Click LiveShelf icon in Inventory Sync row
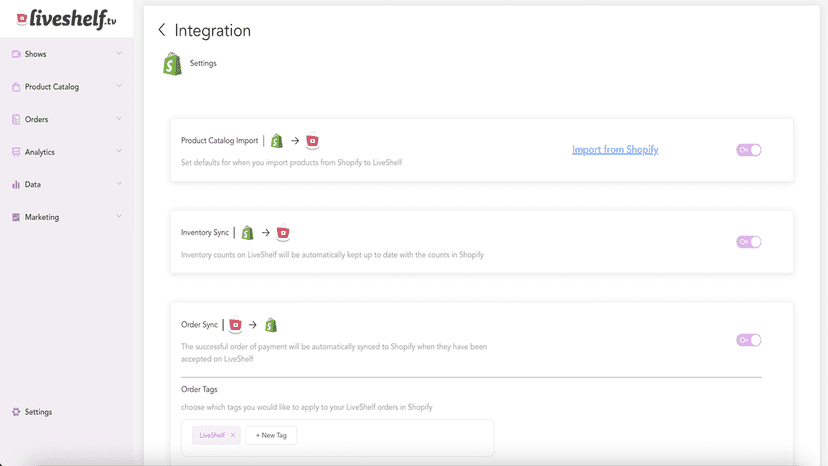Image resolution: width=828 pixels, height=466 pixels. coord(283,233)
